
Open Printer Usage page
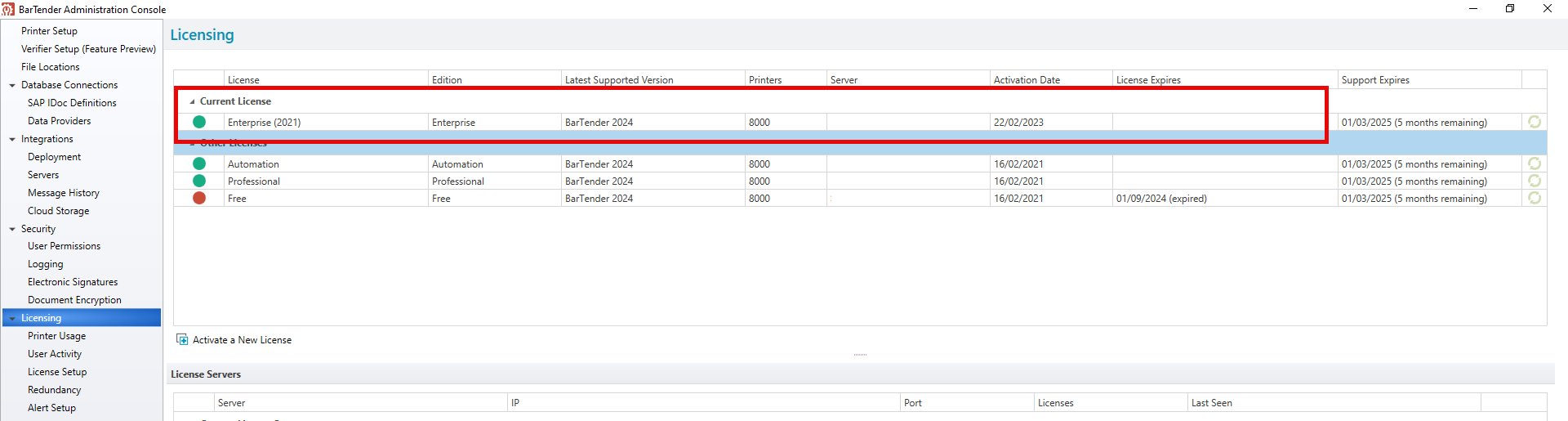56,336
